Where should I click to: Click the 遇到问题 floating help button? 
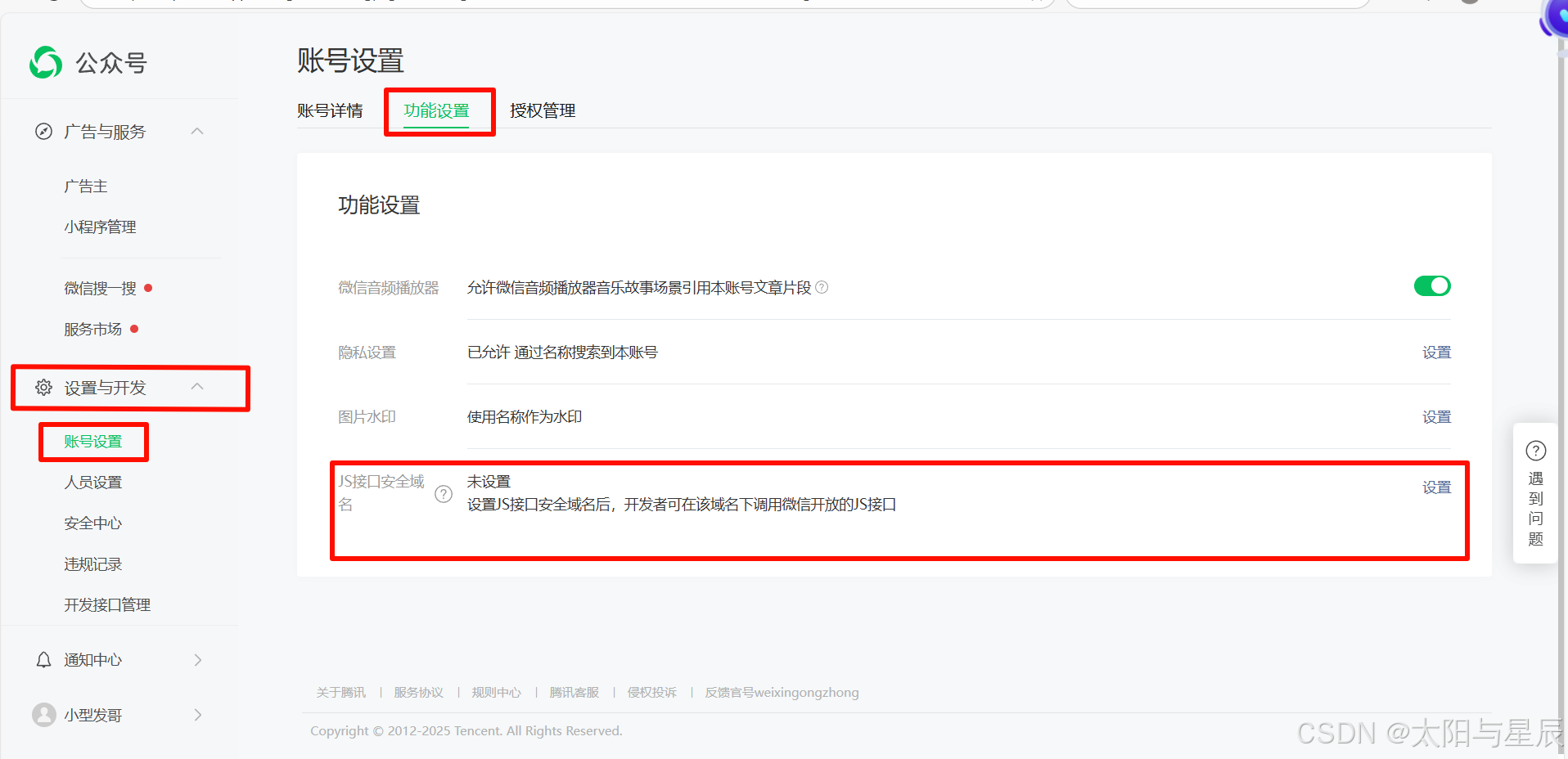pyautogui.click(x=1536, y=493)
